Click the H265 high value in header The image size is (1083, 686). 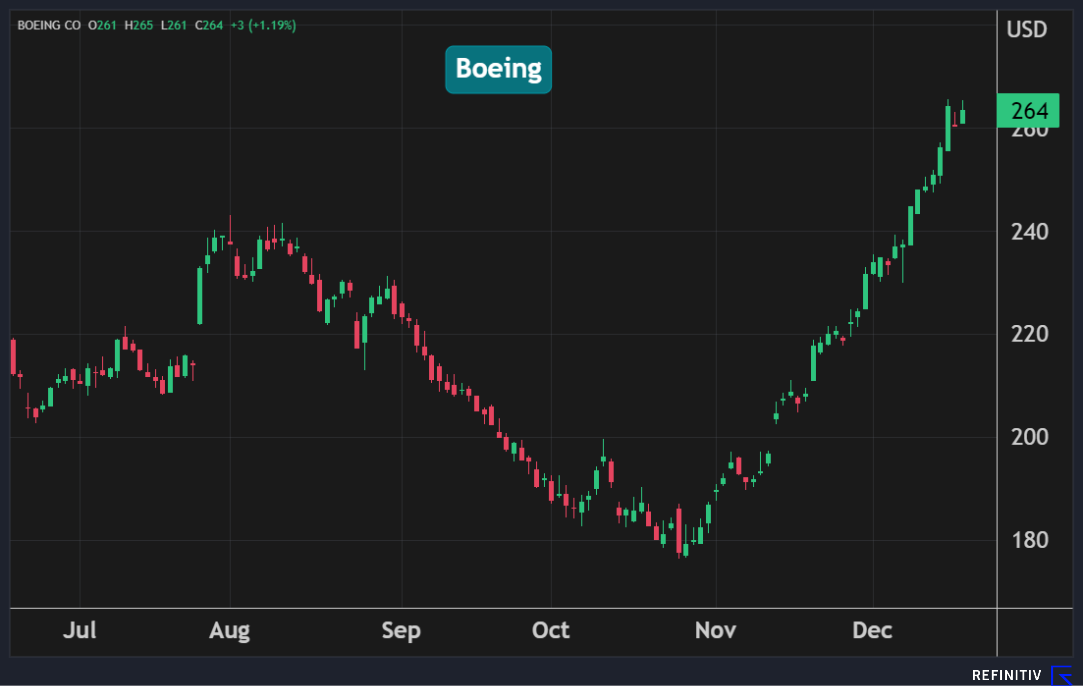(x=140, y=25)
